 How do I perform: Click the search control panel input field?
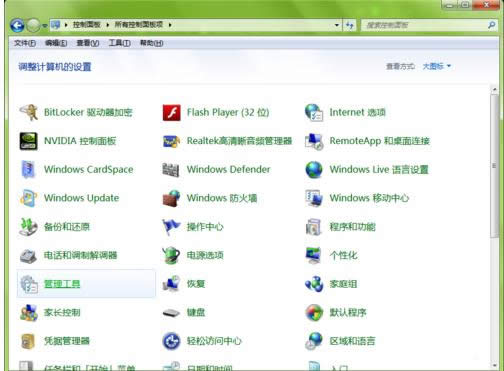[424, 25]
